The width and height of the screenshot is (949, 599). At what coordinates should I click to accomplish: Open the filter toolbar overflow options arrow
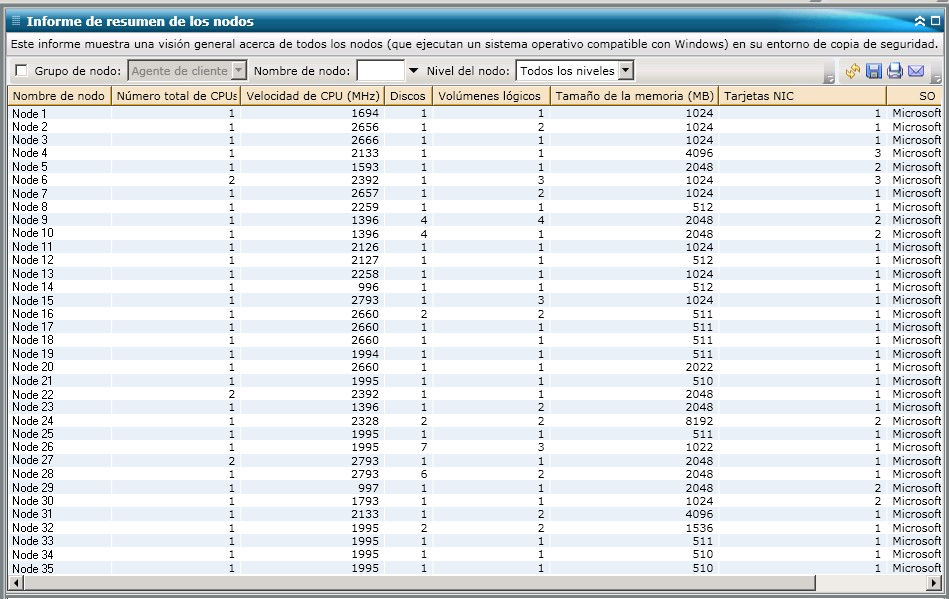(x=829, y=76)
